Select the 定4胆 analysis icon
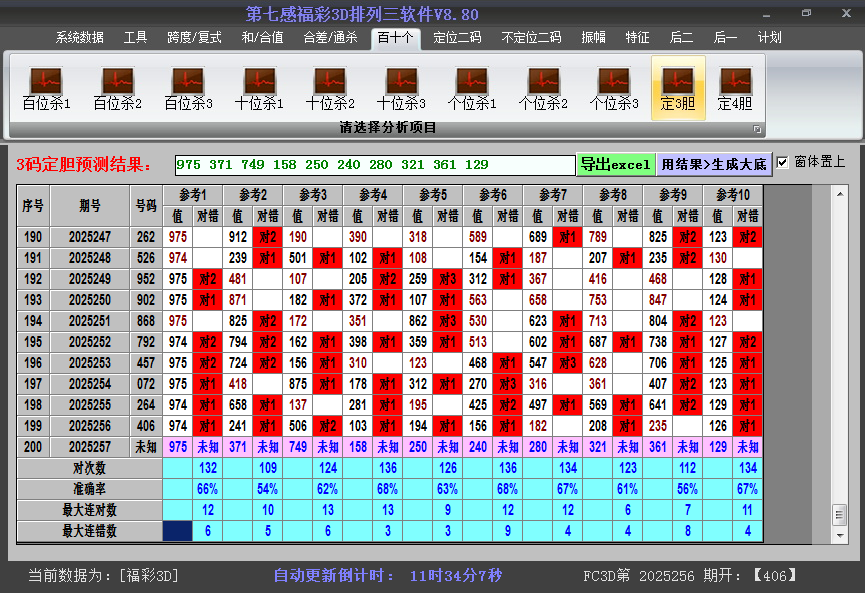The width and height of the screenshot is (865, 593). [x=735, y=88]
